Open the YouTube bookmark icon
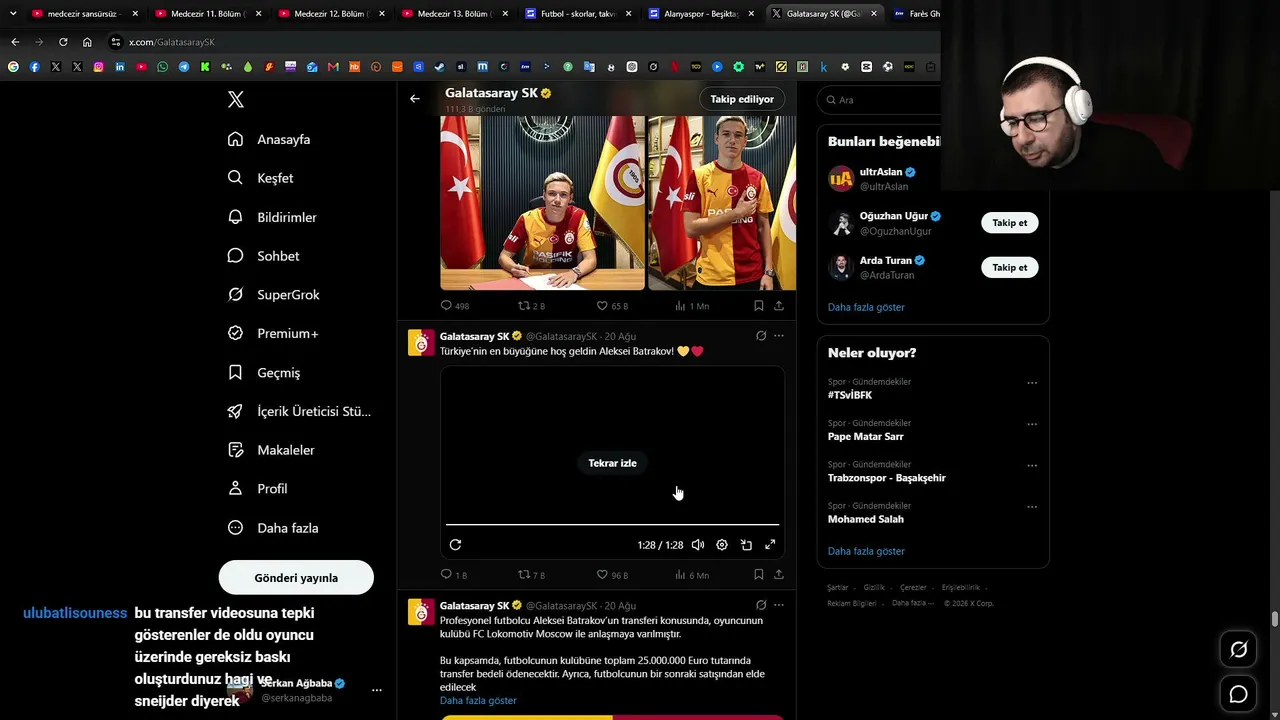The width and height of the screenshot is (1280, 720). click(141, 67)
